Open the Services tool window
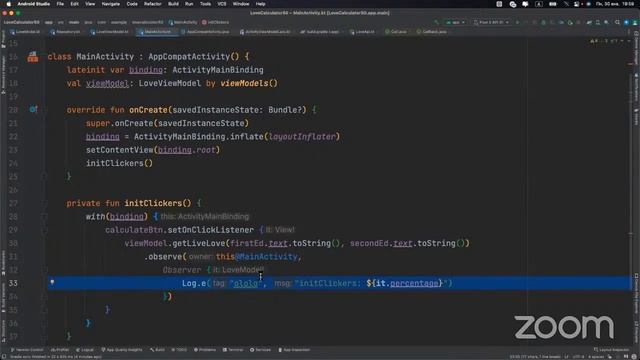 [x=260, y=350]
